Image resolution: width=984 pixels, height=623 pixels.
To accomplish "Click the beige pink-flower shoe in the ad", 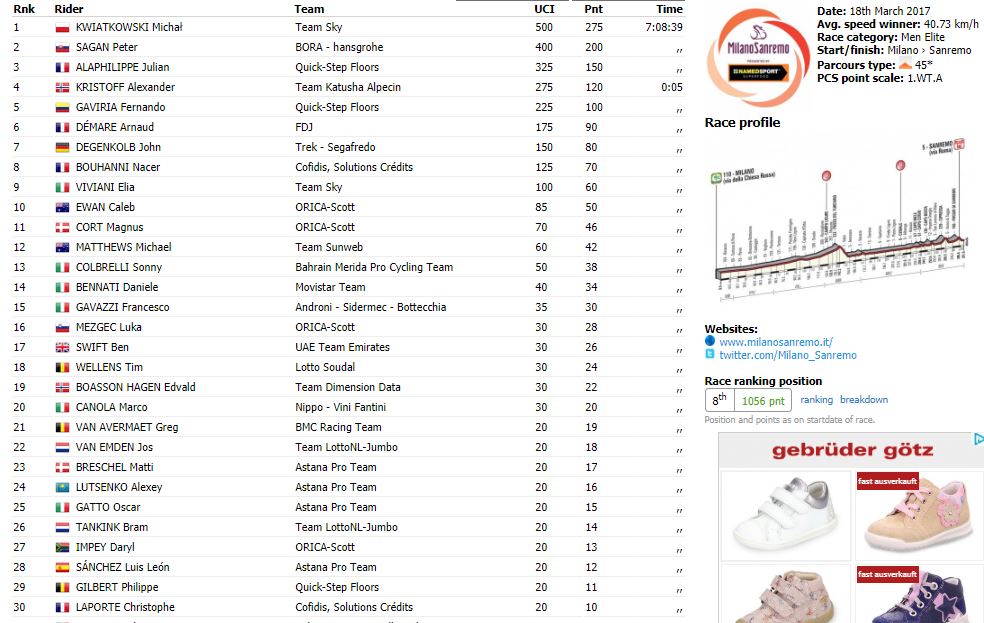I will click(919, 515).
